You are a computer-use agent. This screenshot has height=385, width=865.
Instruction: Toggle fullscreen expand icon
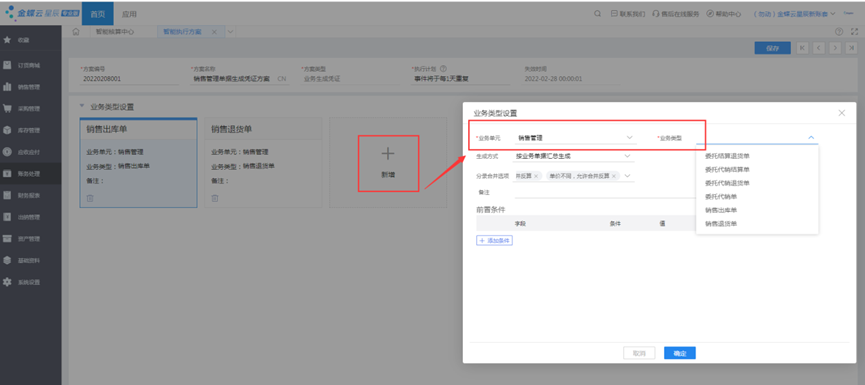point(855,32)
